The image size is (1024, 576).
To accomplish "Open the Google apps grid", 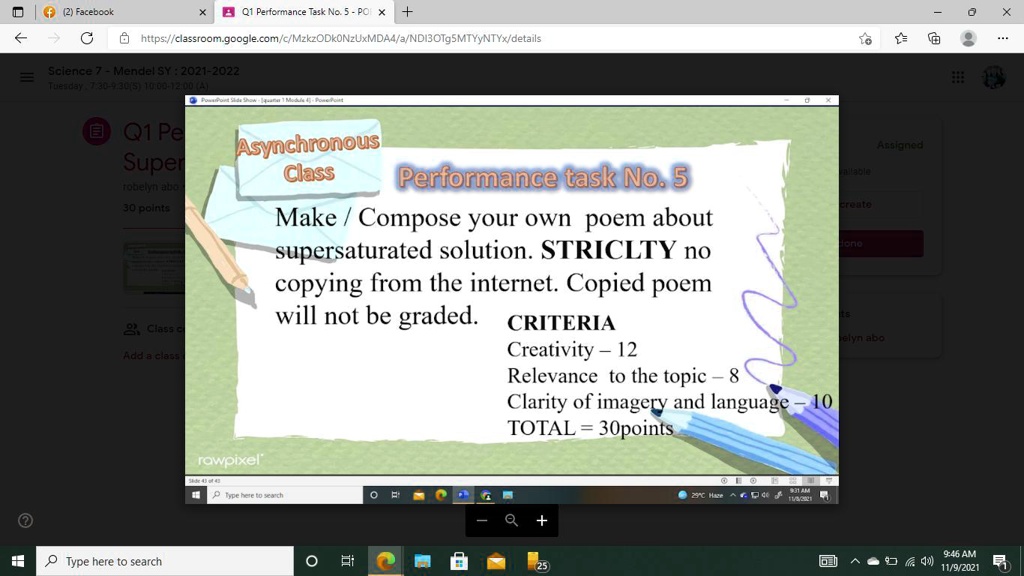I will point(958,78).
